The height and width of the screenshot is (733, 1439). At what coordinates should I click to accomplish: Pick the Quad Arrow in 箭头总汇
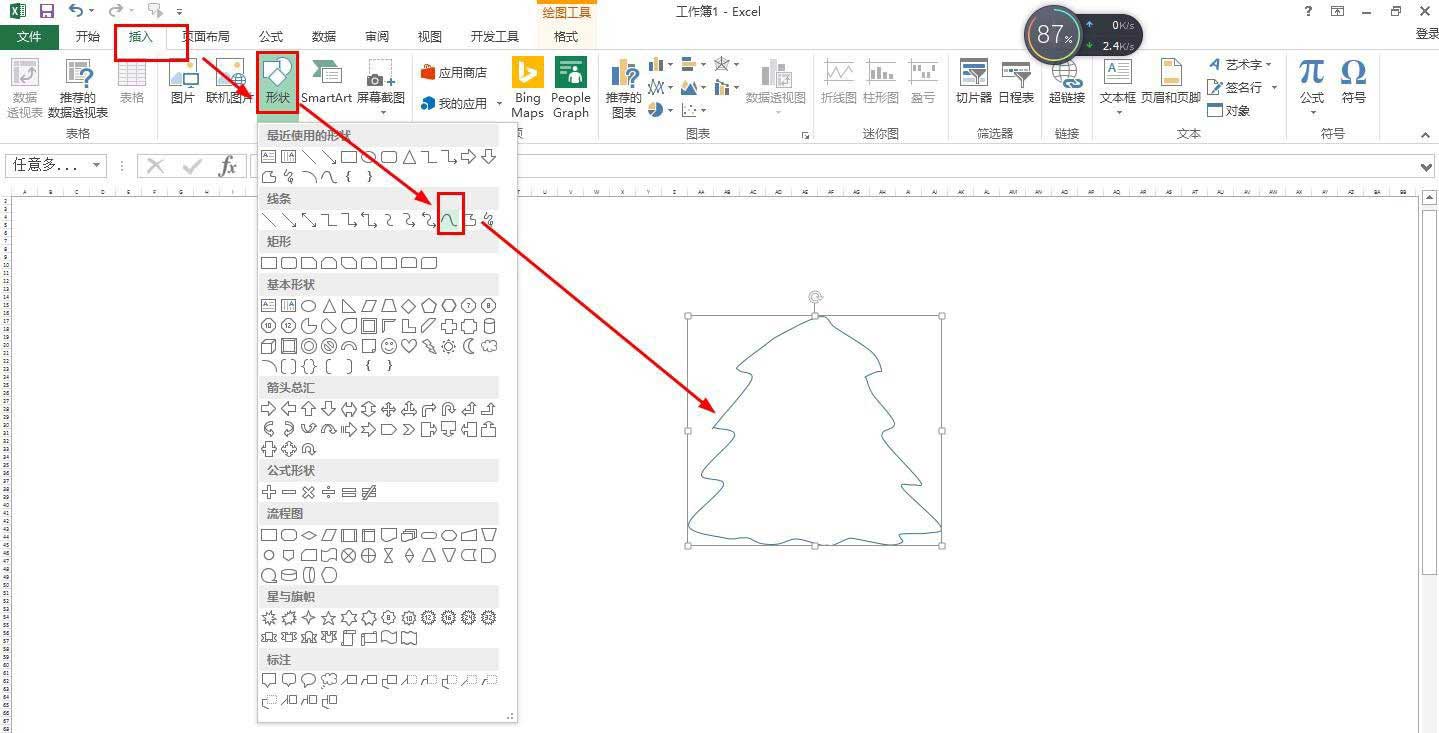389,409
